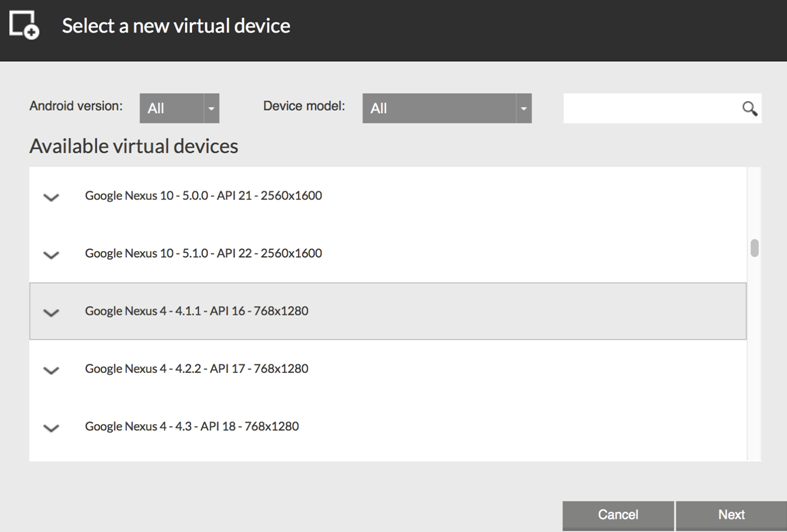Expand Google Nexus 4 4.3 API 18 chevron
The height and width of the screenshot is (532, 787).
[x=51, y=428]
